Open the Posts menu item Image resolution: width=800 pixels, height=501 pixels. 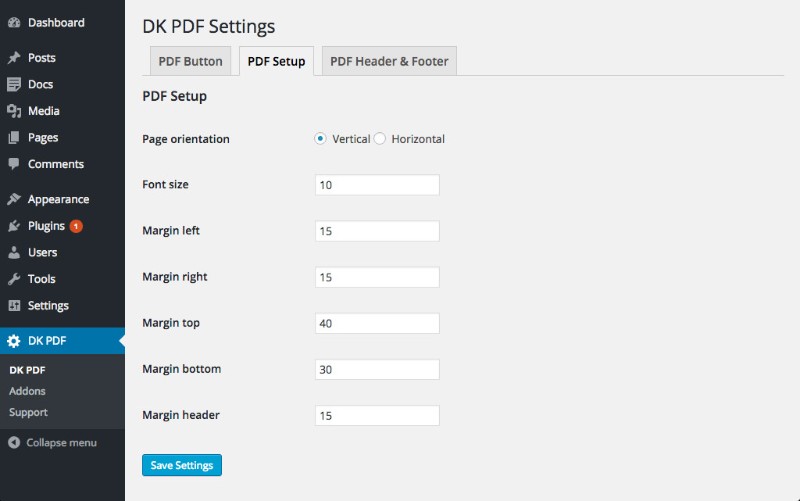tap(41, 58)
